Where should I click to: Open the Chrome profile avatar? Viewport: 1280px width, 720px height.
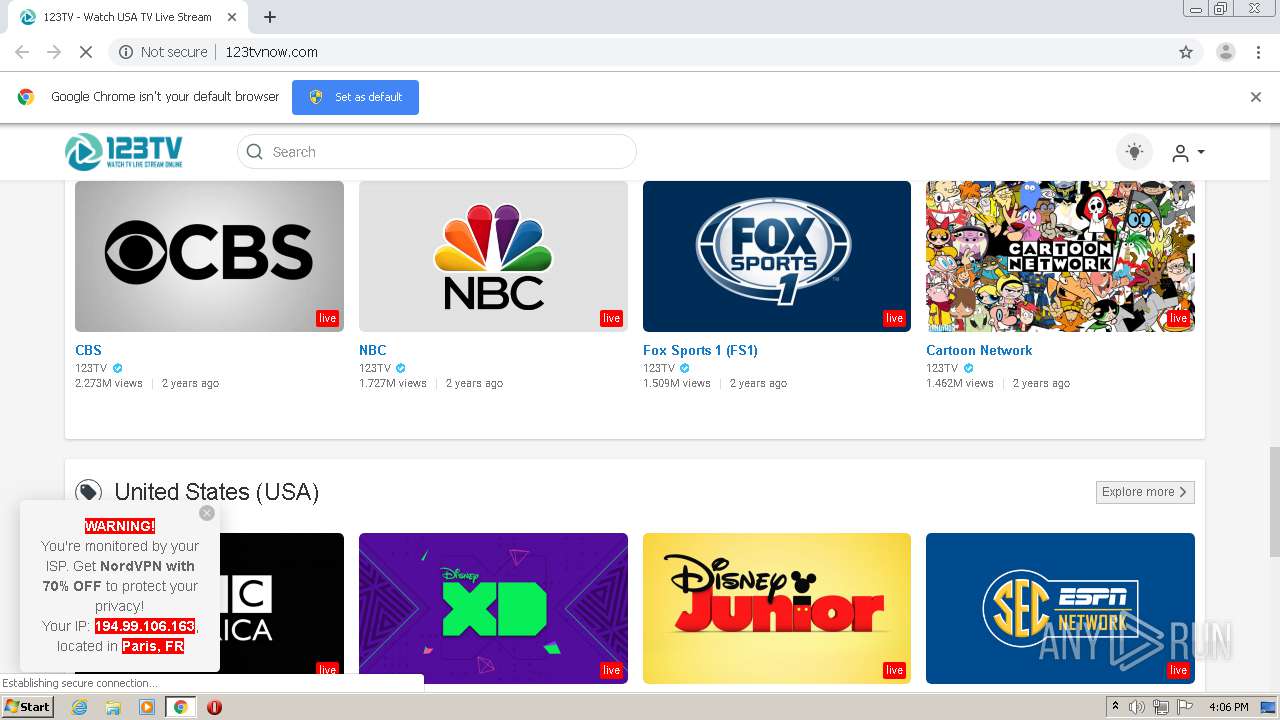[x=1226, y=52]
